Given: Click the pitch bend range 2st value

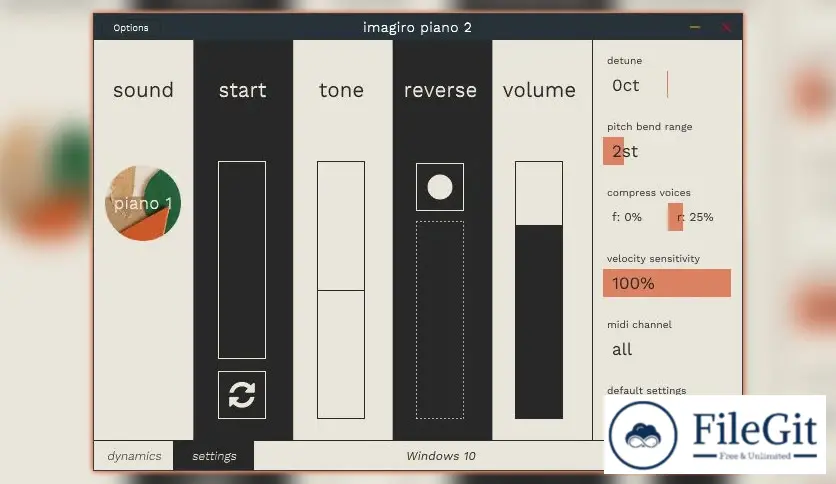Looking at the screenshot, I should (x=625, y=151).
